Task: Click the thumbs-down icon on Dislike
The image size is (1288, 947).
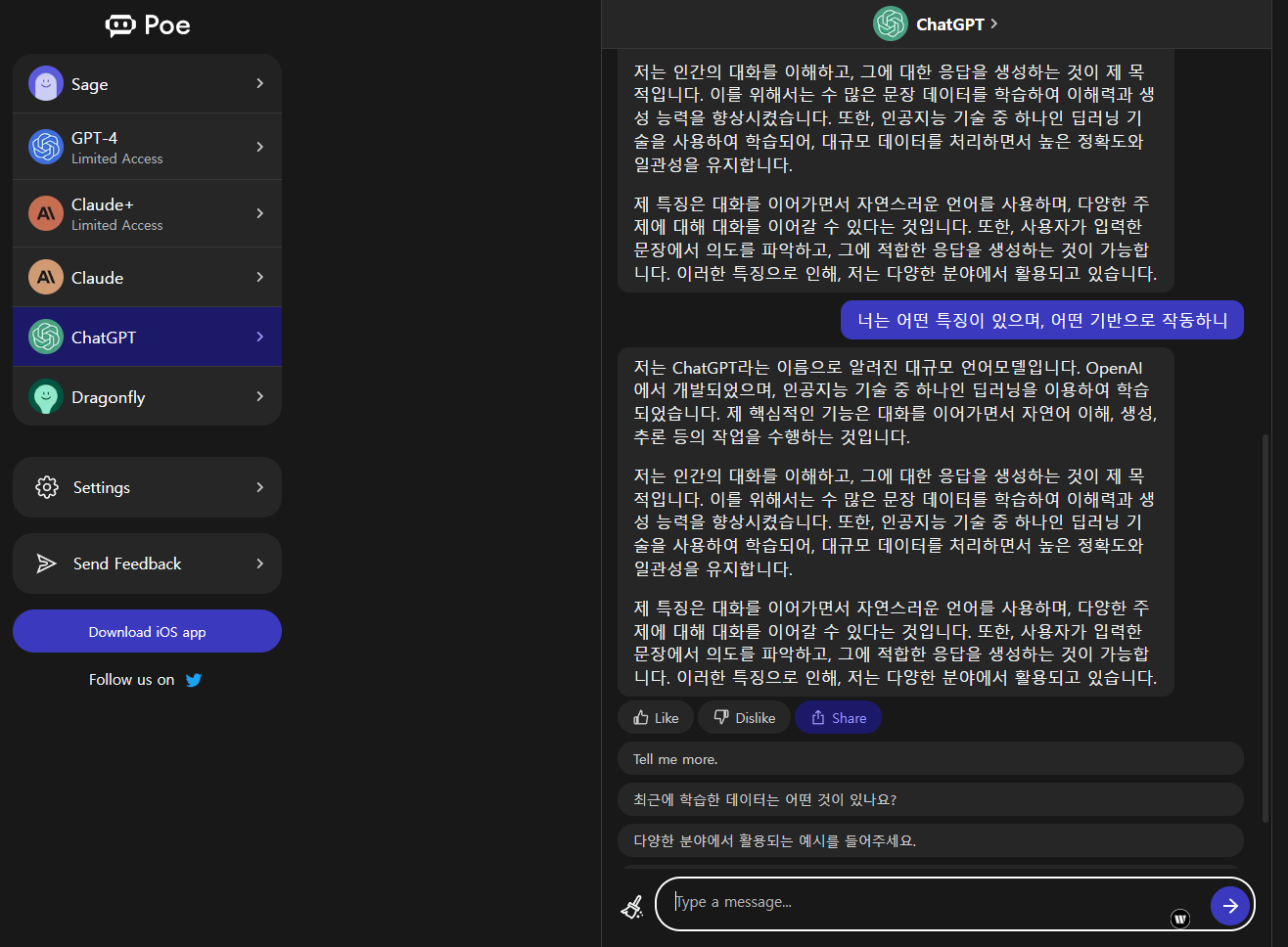Action: [x=721, y=717]
